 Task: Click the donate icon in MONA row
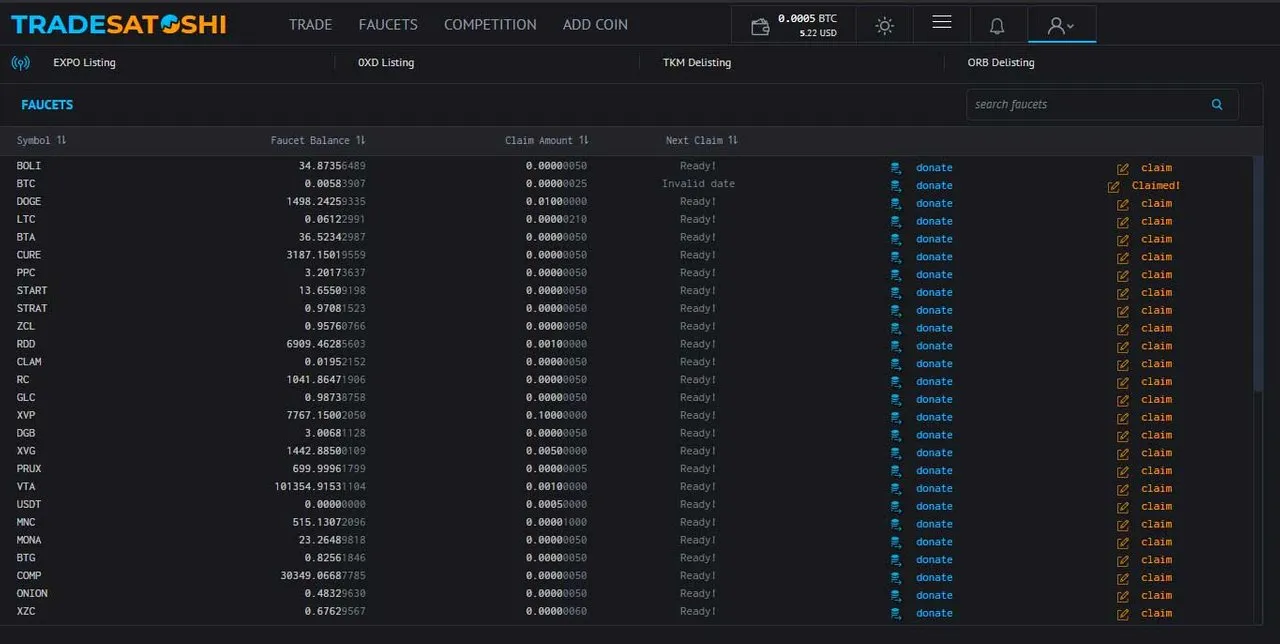click(896, 542)
